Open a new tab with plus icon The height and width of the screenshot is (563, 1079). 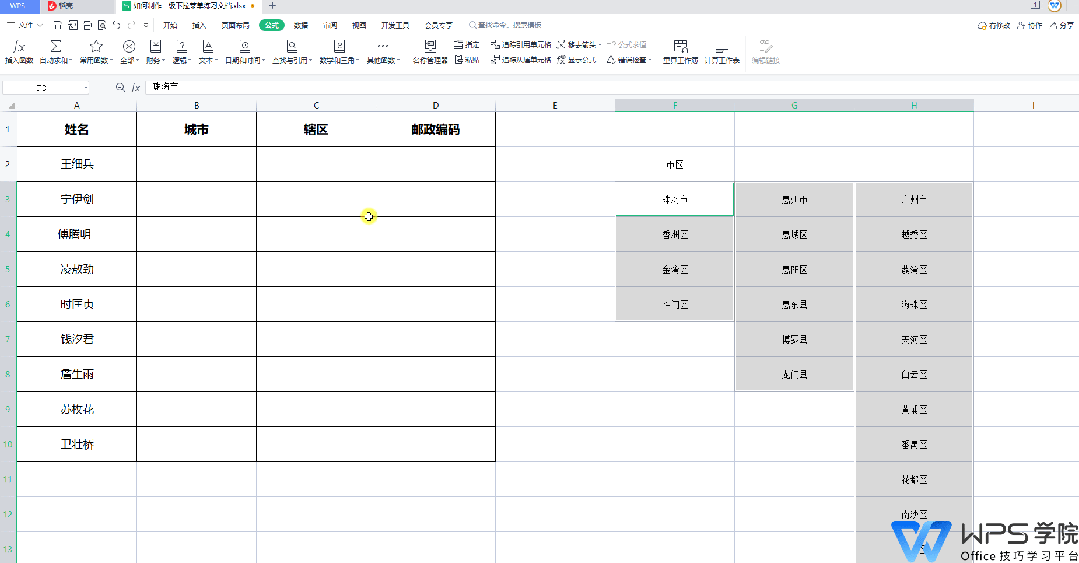pos(272,6)
